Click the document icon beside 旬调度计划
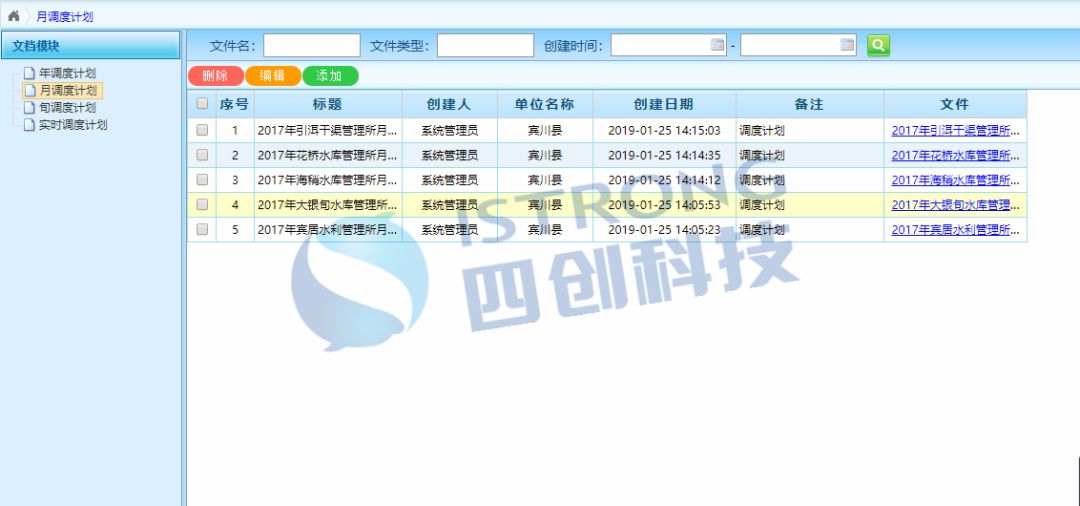 [29, 108]
